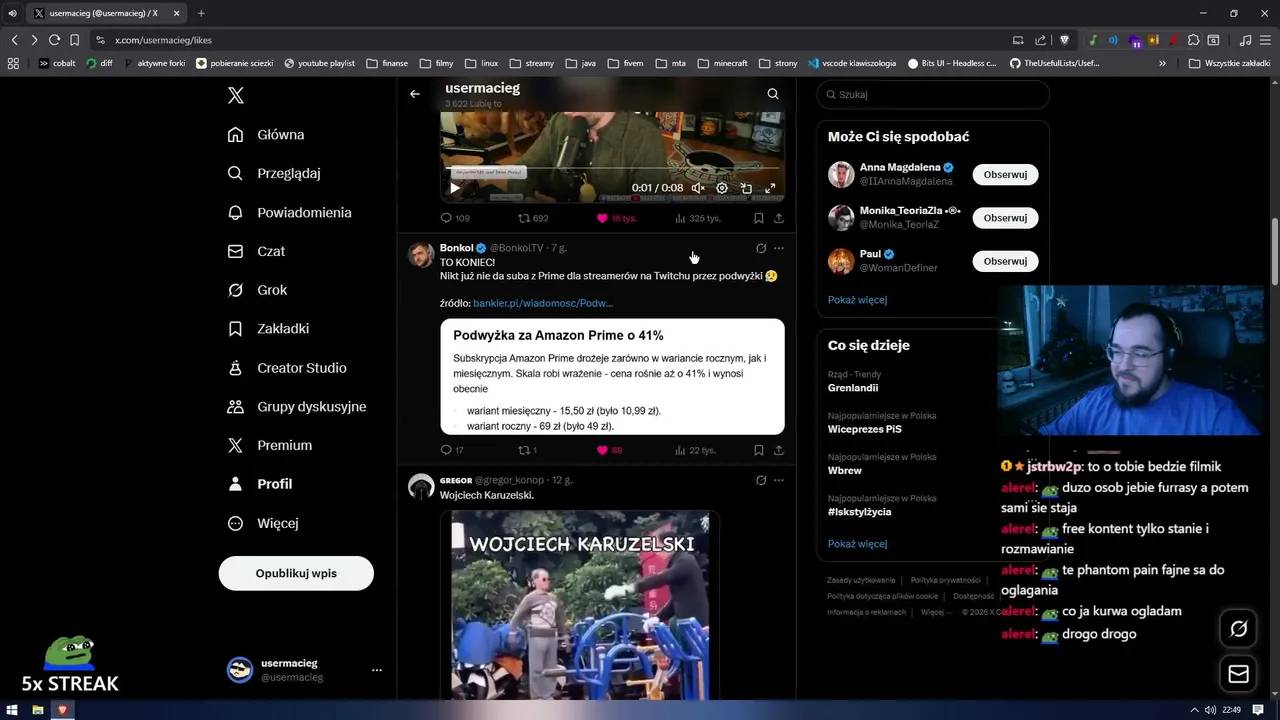Screen dimensions: 1280x720
Task: Open X home logo in sidebar
Action: tap(235, 95)
